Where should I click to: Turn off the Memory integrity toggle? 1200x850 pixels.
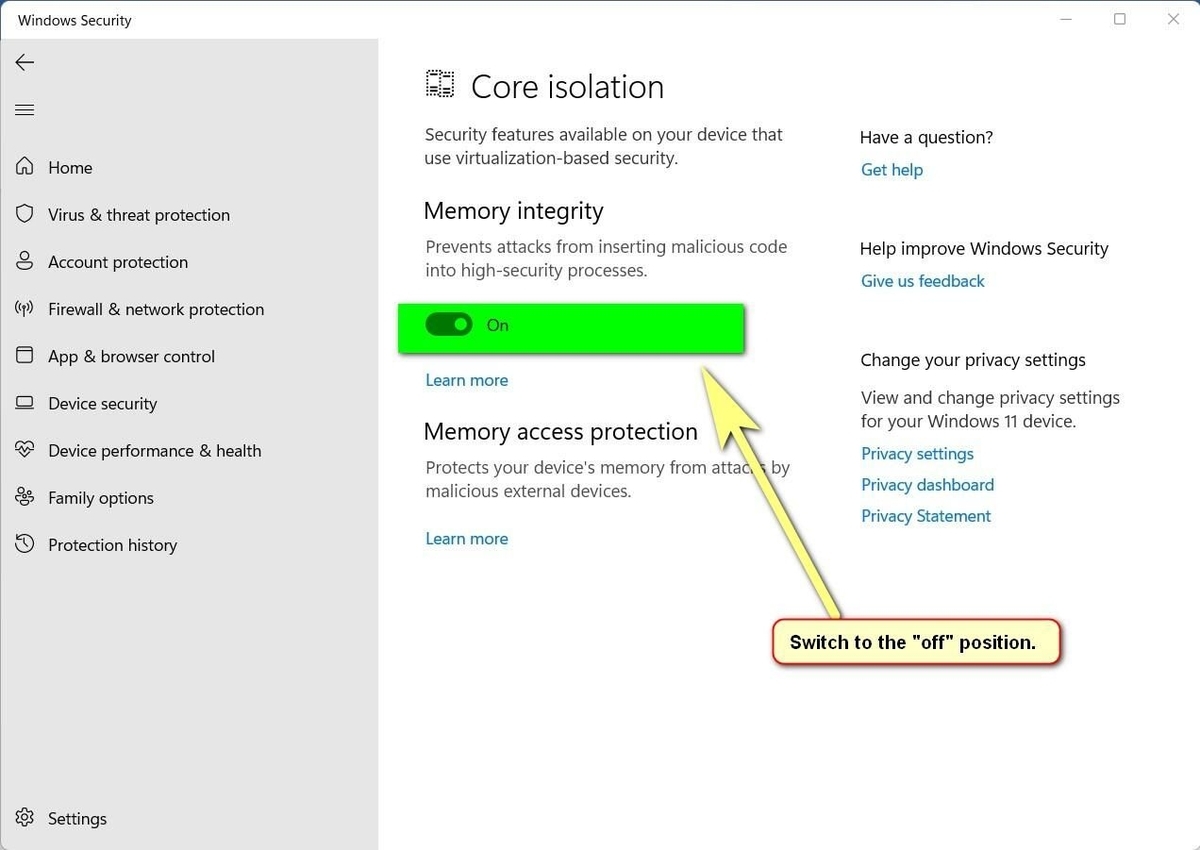(449, 325)
